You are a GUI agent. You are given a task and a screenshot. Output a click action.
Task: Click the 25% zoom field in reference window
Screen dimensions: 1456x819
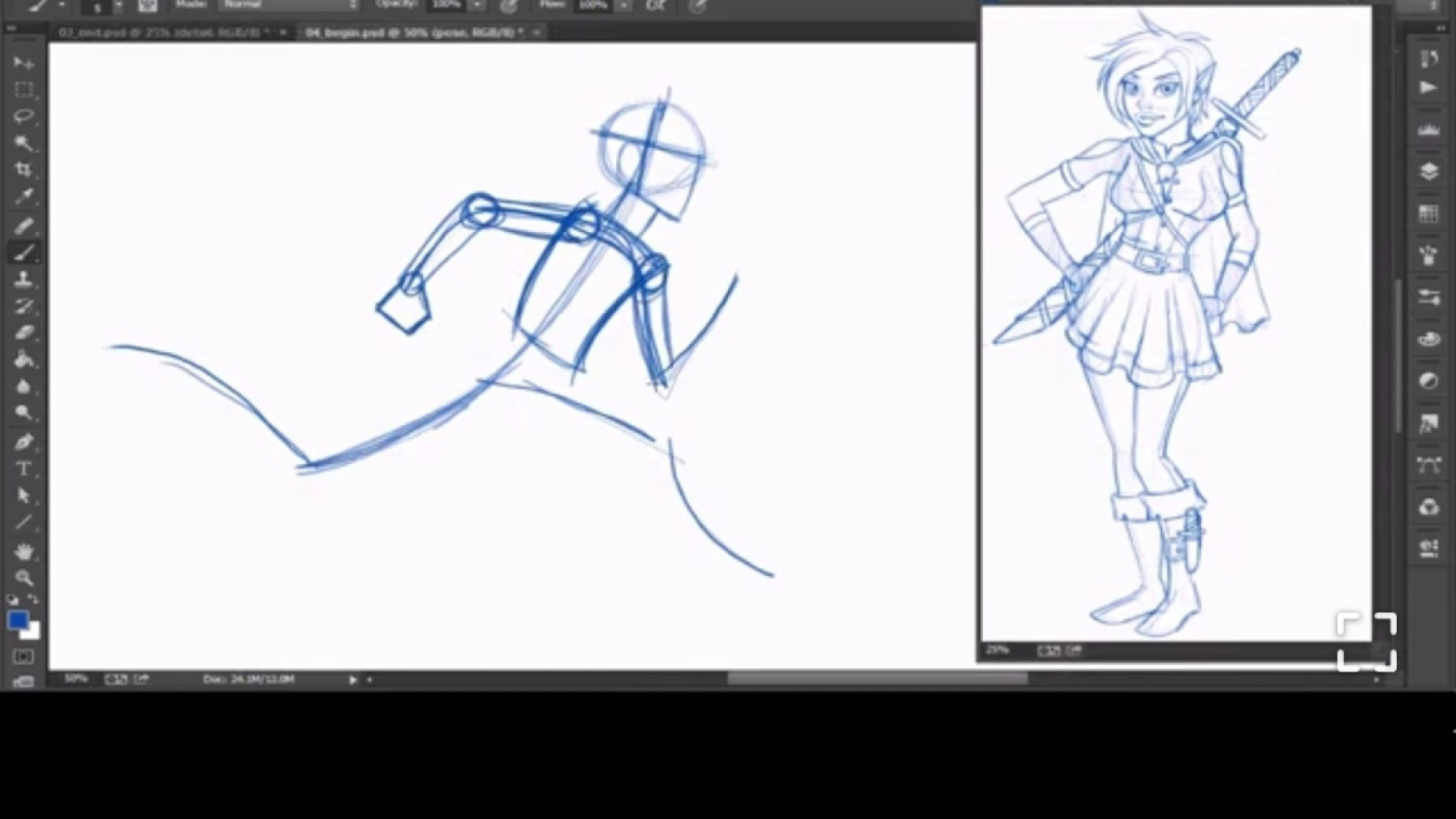pos(997,650)
